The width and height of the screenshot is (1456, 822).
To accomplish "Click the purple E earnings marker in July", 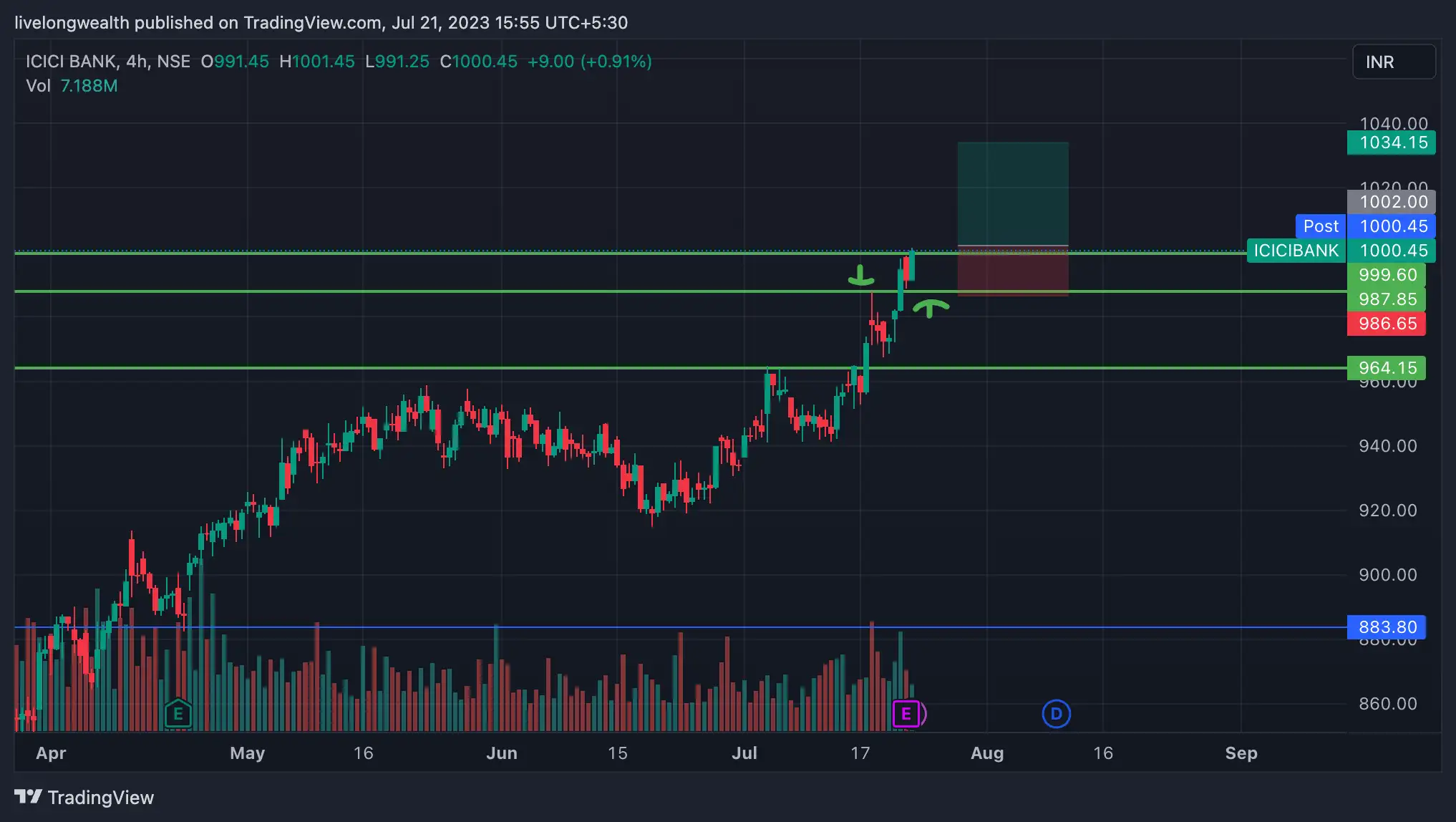I will click(x=906, y=713).
